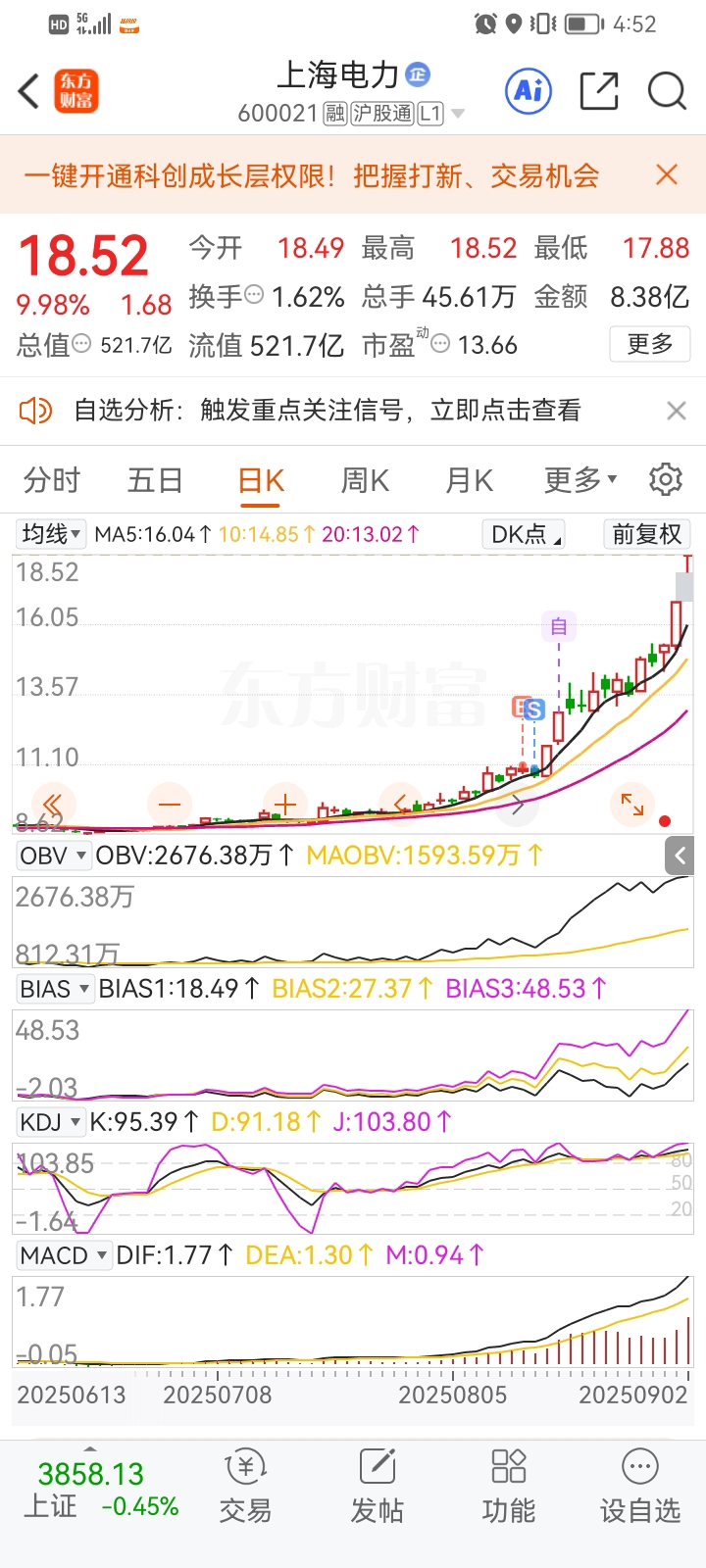Tap the MA5:16.04 value

click(154, 534)
